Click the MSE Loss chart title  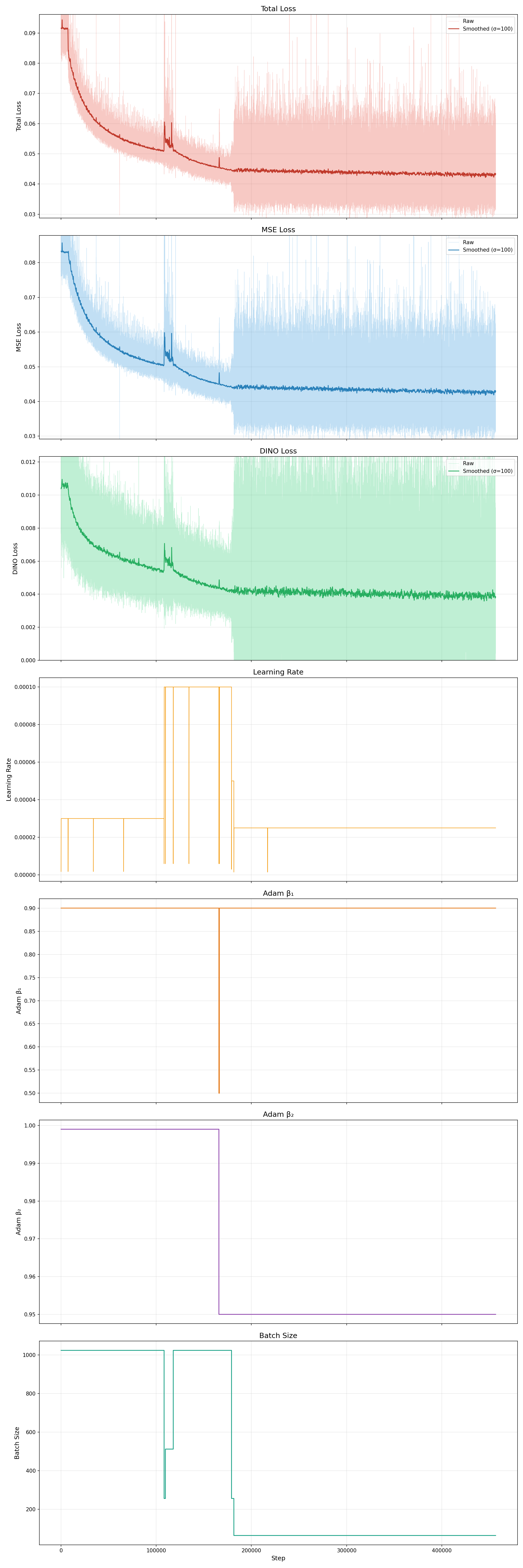[x=278, y=229]
